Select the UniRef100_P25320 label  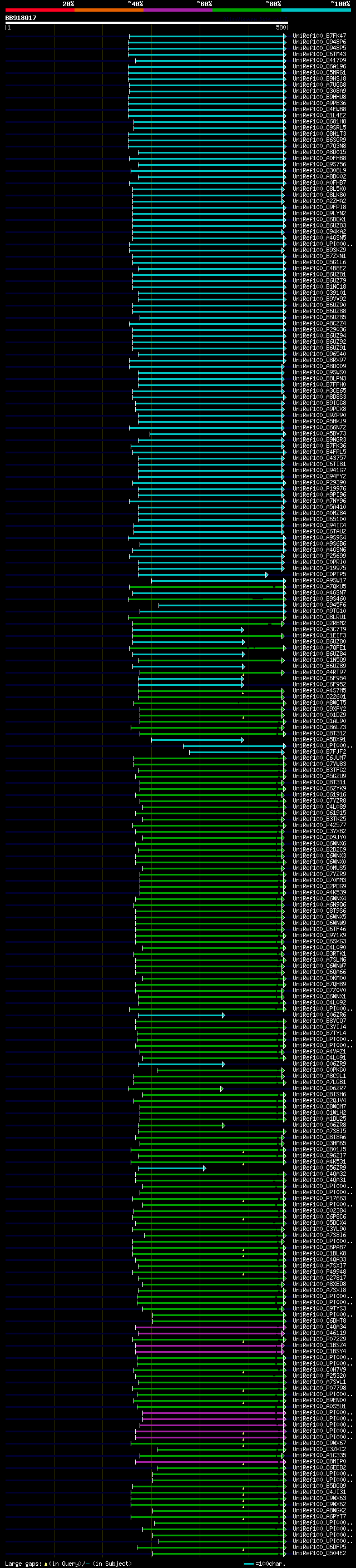(x=319, y=1376)
